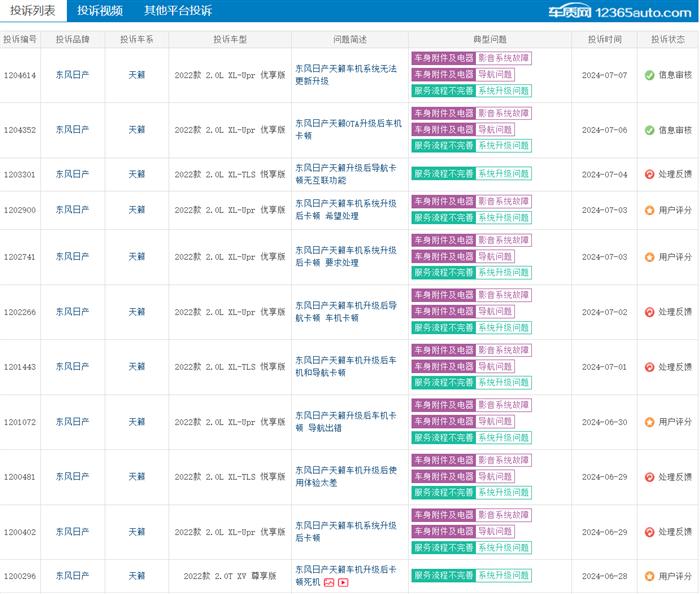Image resolution: width=700 pixels, height=594 pixels.
Task: Click 系统升级问题 tag in row 1201443
Action: [504, 383]
